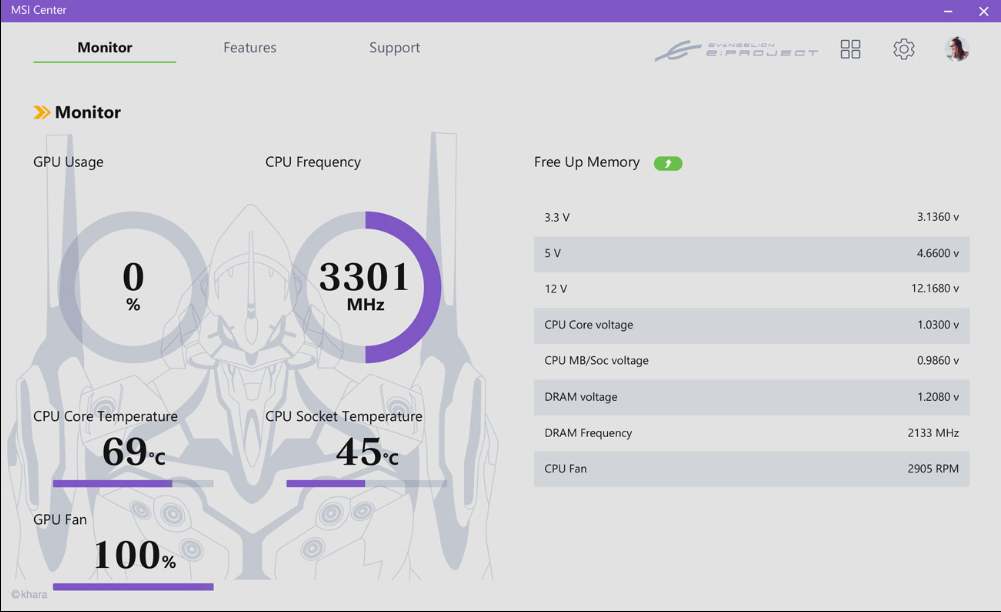Image resolution: width=1001 pixels, height=612 pixels.
Task: Click the 100 % fan reading
Action: (135, 555)
